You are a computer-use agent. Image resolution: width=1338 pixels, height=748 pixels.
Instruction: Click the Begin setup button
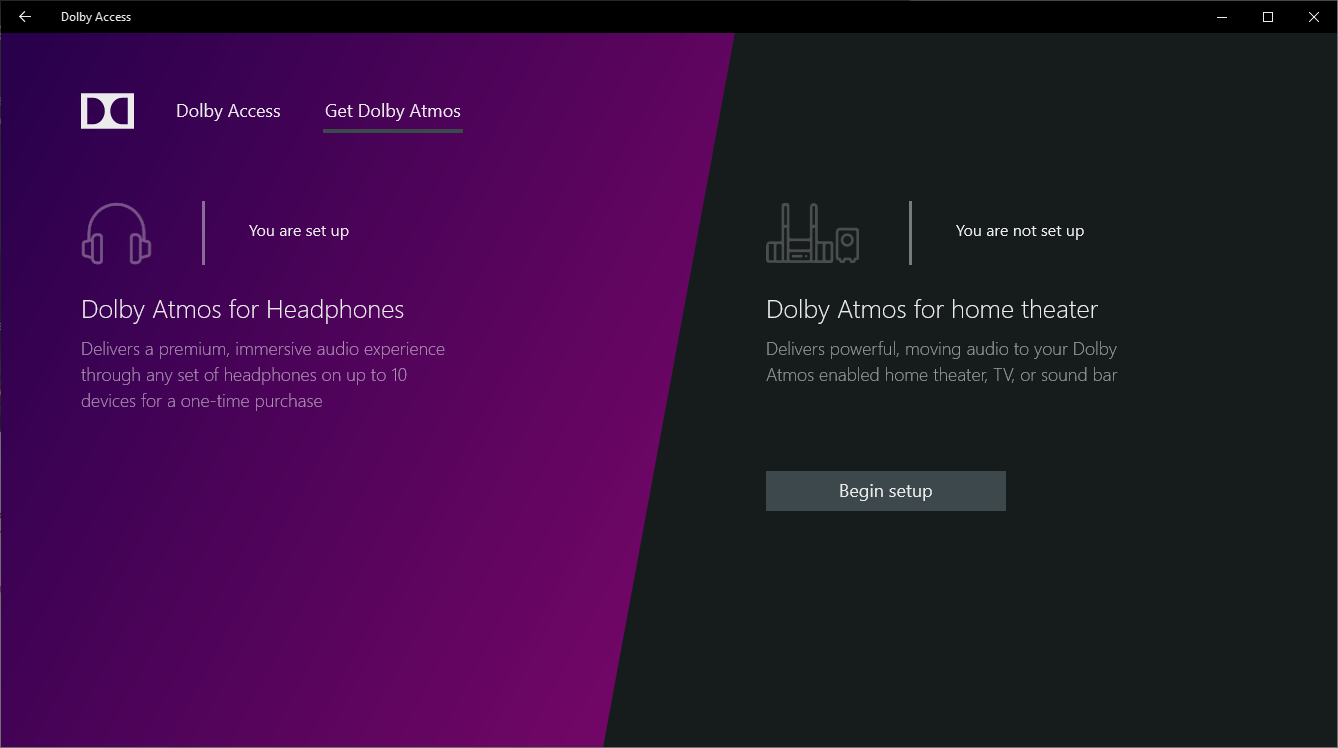pyautogui.click(x=886, y=491)
